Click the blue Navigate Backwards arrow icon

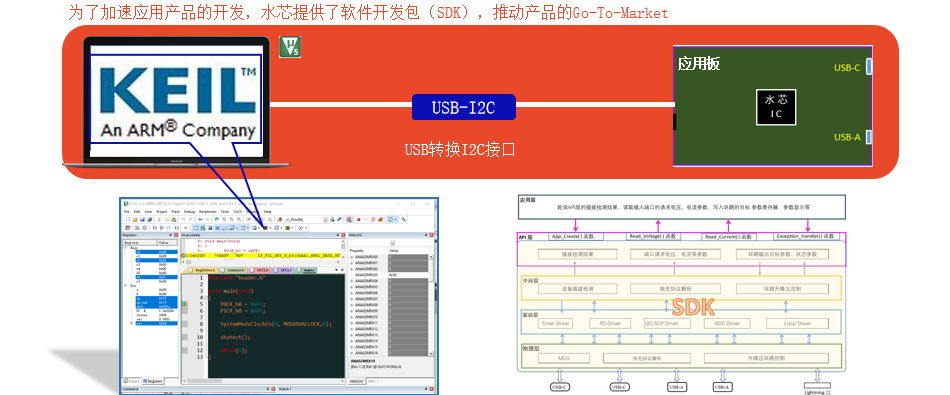tap(201, 219)
